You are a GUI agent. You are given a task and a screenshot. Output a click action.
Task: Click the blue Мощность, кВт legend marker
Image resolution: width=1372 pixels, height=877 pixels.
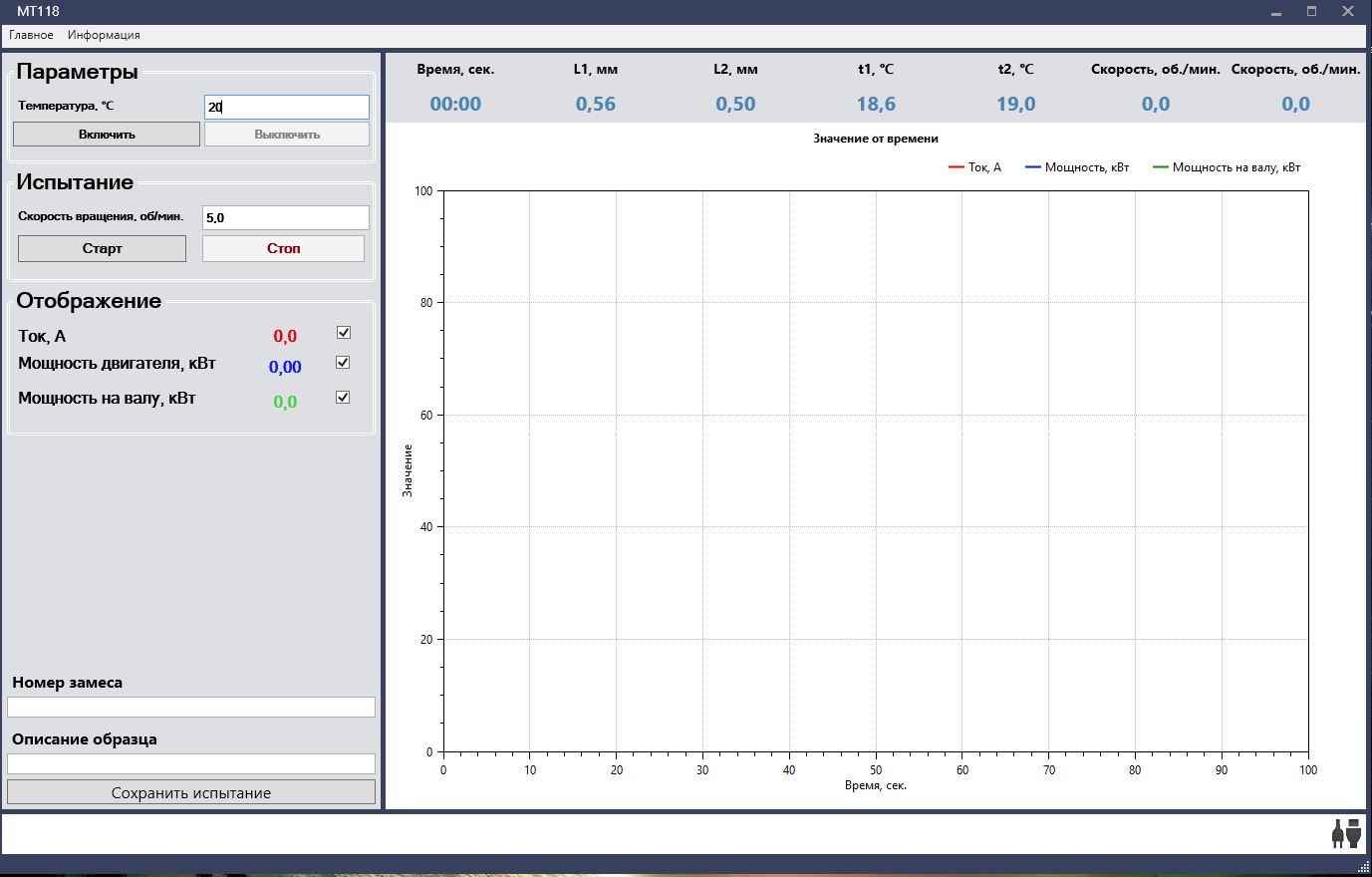(1033, 167)
